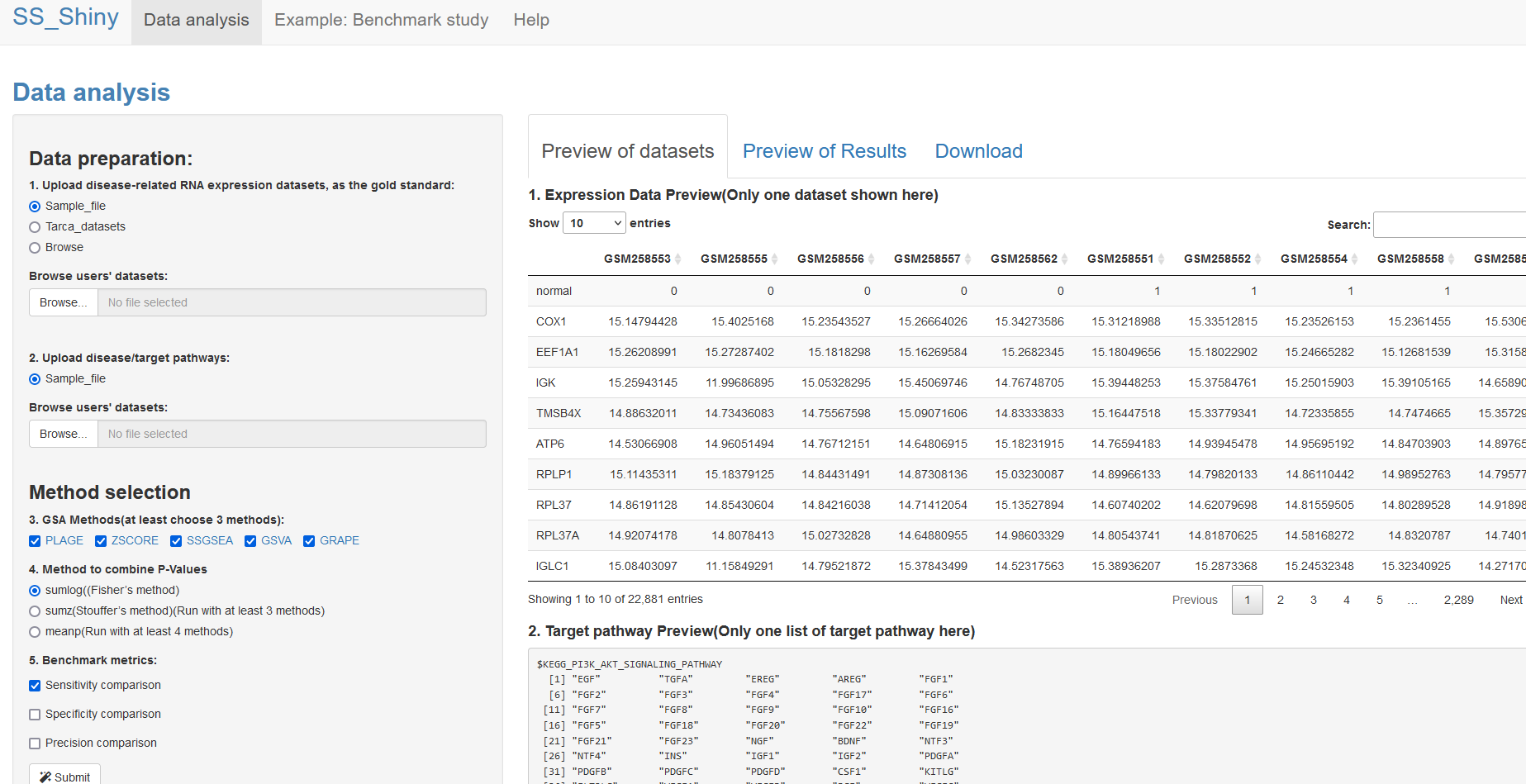Toggle the GSVA method checkbox

pyautogui.click(x=250, y=541)
